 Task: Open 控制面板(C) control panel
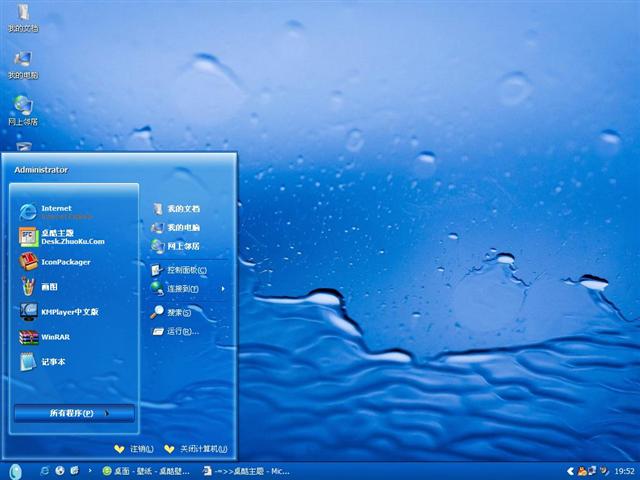tap(179, 270)
